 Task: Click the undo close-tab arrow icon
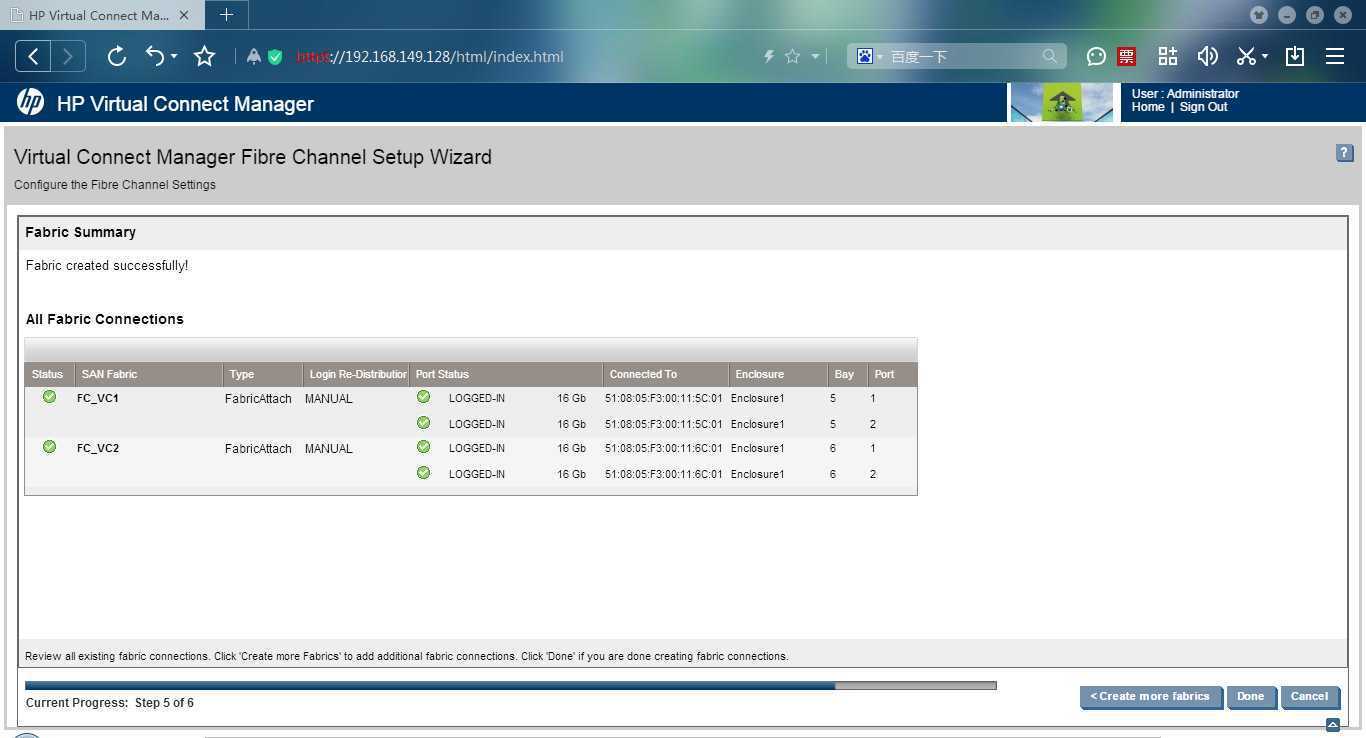click(x=155, y=56)
